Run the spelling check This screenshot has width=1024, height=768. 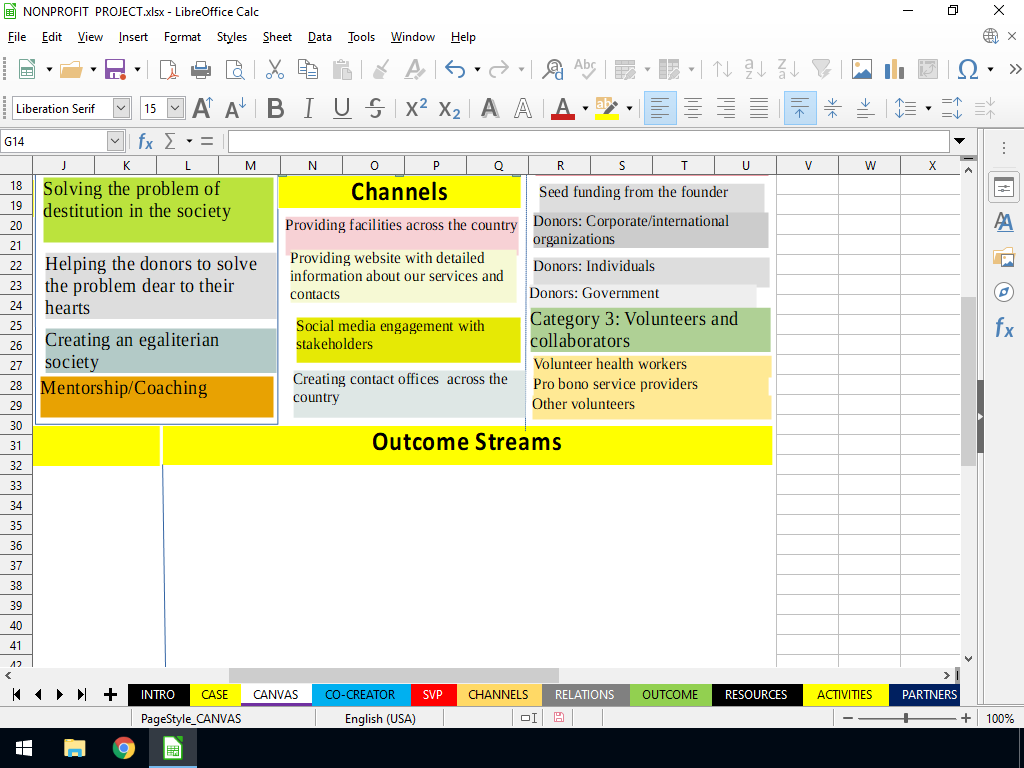click(585, 69)
